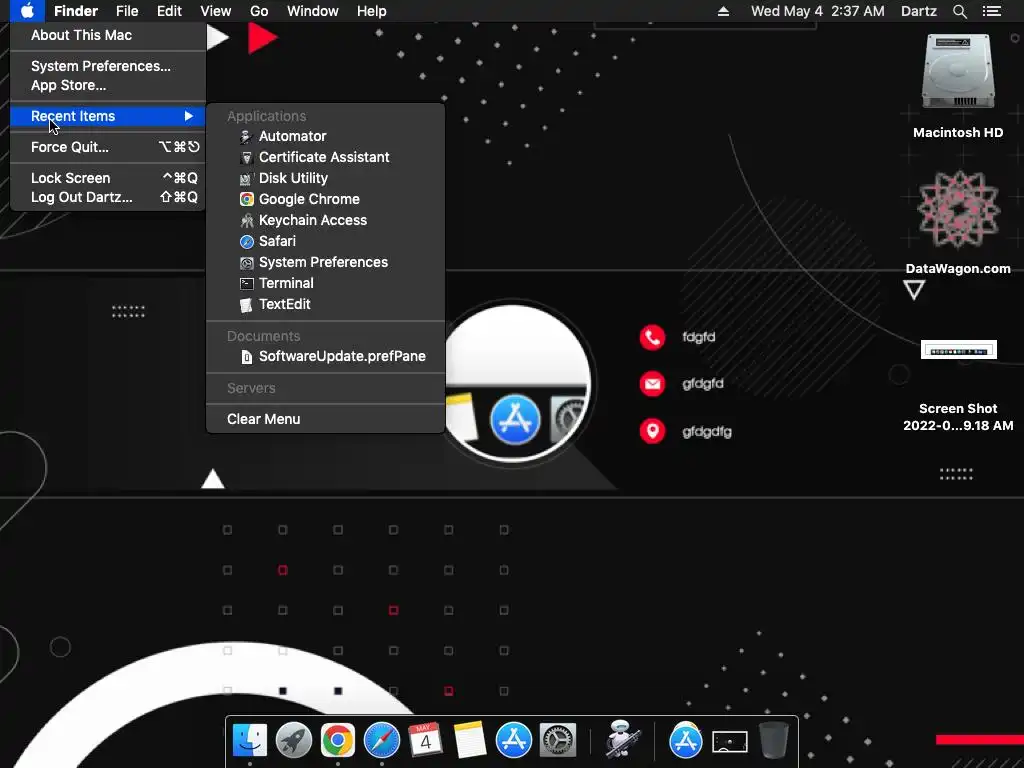Choose Clear Menu in Recent Items
Image resolution: width=1024 pixels, height=768 pixels.
pos(326,419)
